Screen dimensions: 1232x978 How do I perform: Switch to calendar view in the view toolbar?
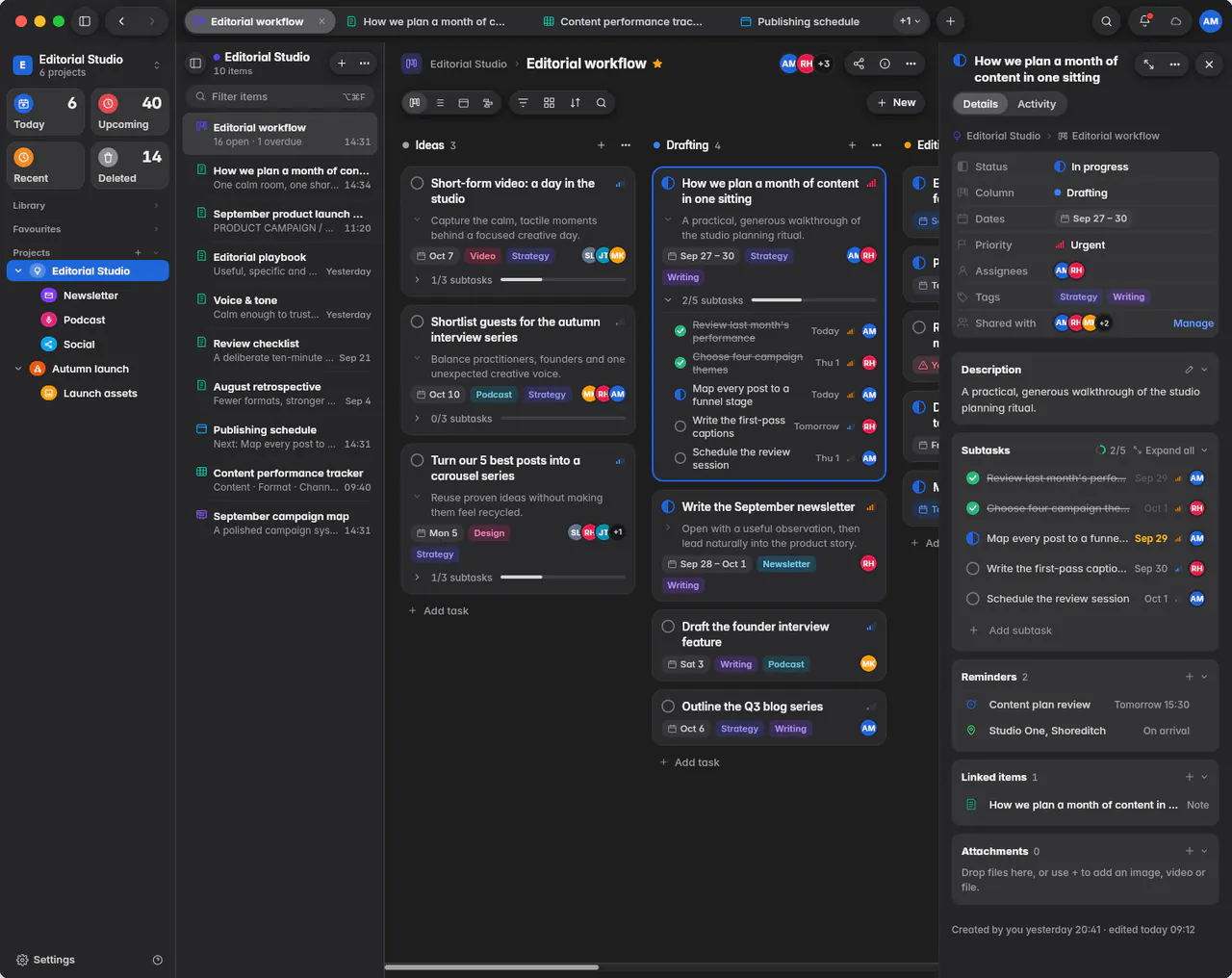tap(463, 103)
